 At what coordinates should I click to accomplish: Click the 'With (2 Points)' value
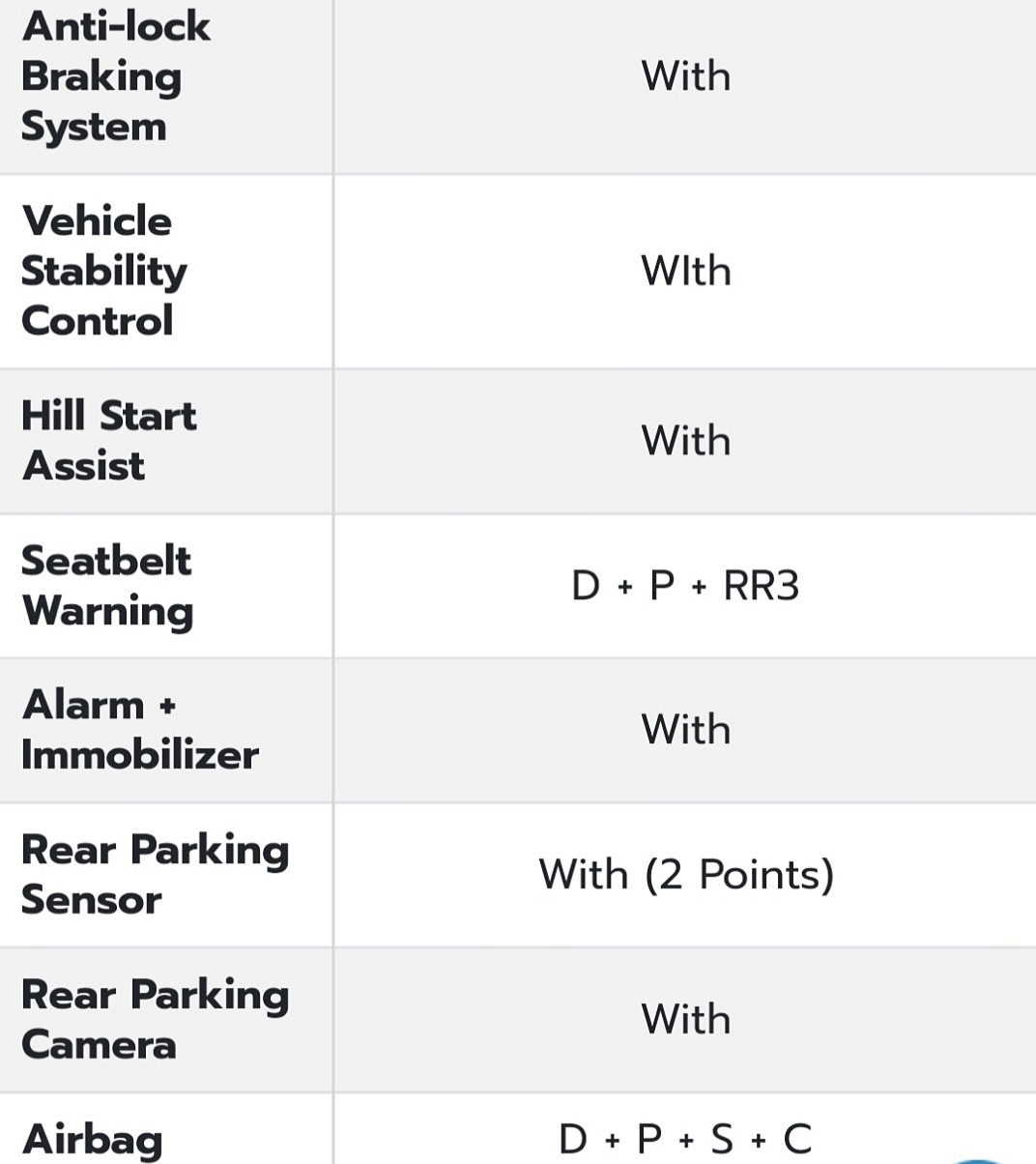[x=686, y=875]
